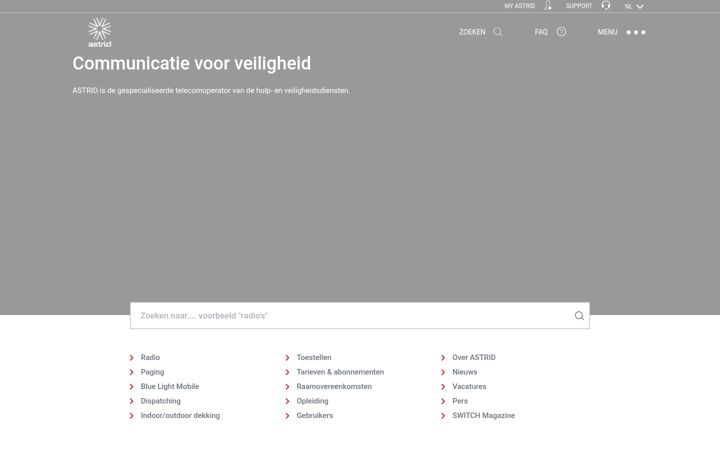Viewport: 720px width, 450px height.
Task: Click red chevron beside Over ASTRID
Action: coord(443,357)
